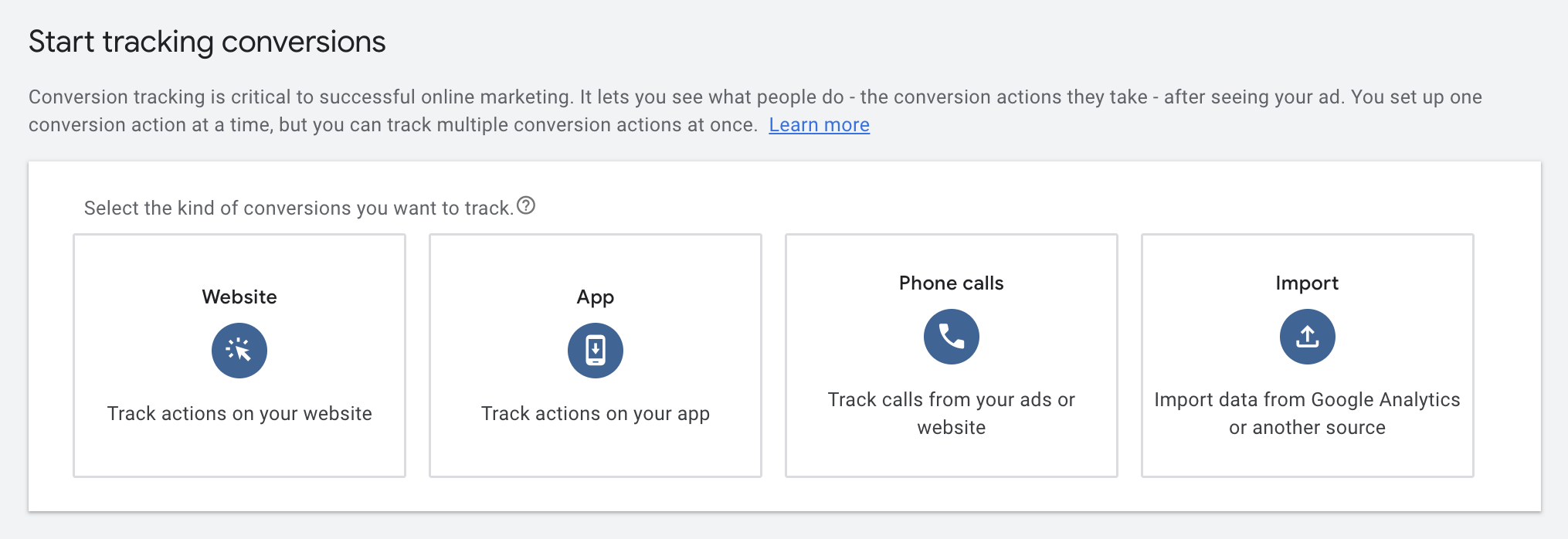Choose the Phone calls card title
The height and width of the screenshot is (539, 1568).
[x=951, y=283]
